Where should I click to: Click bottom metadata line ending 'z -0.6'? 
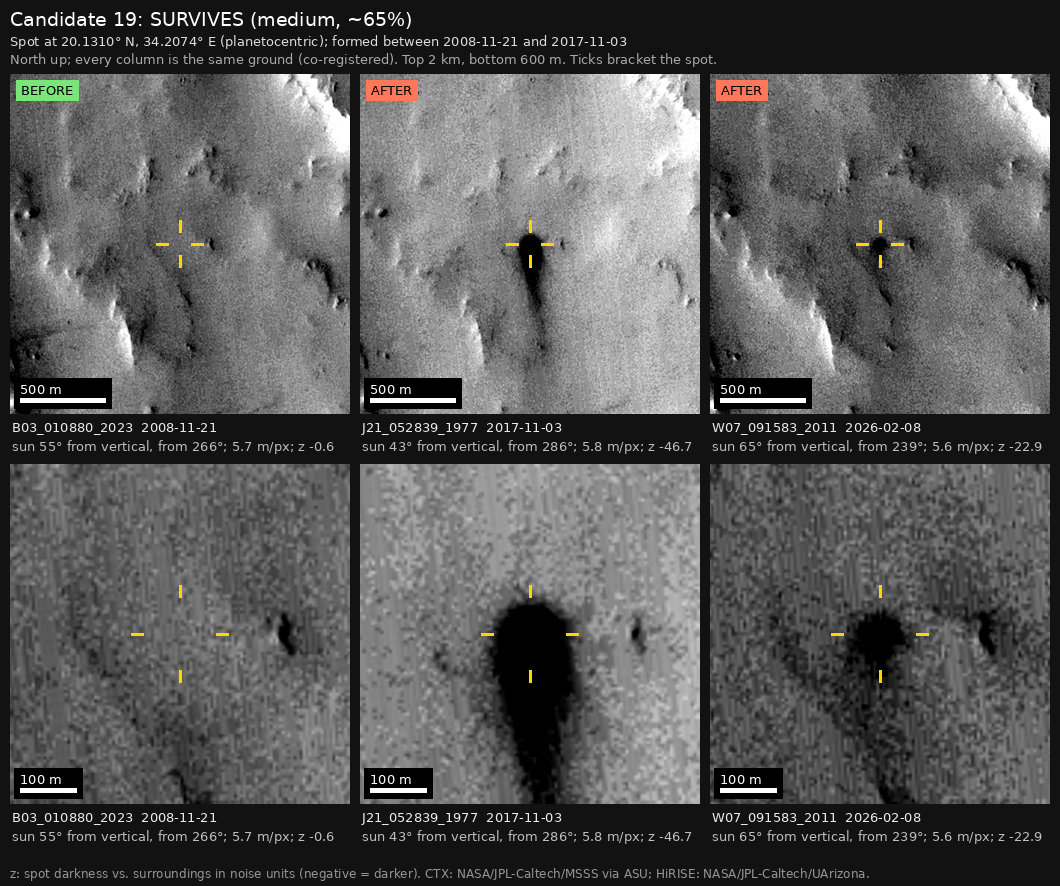click(x=173, y=837)
